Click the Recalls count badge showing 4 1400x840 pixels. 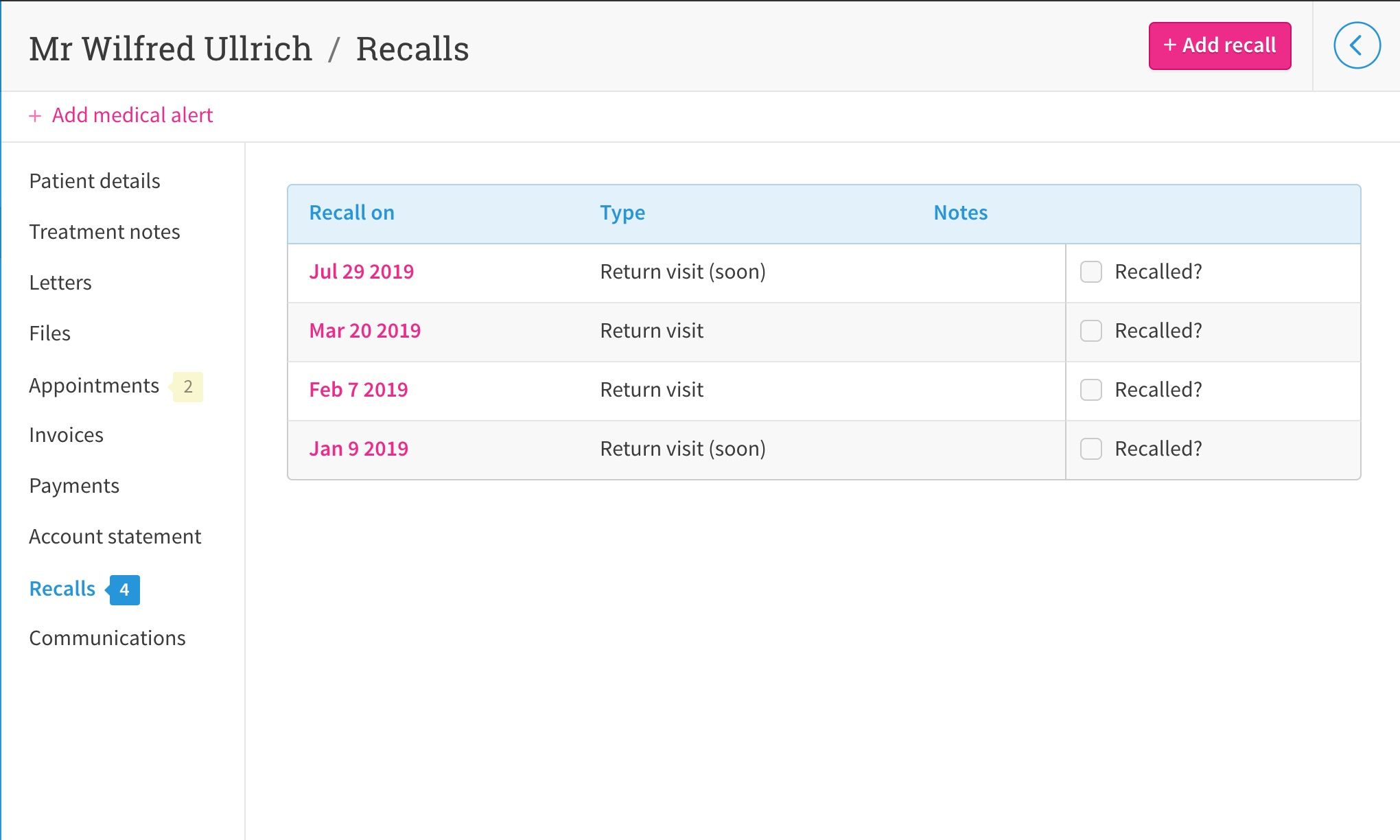(x=124, y=590)
